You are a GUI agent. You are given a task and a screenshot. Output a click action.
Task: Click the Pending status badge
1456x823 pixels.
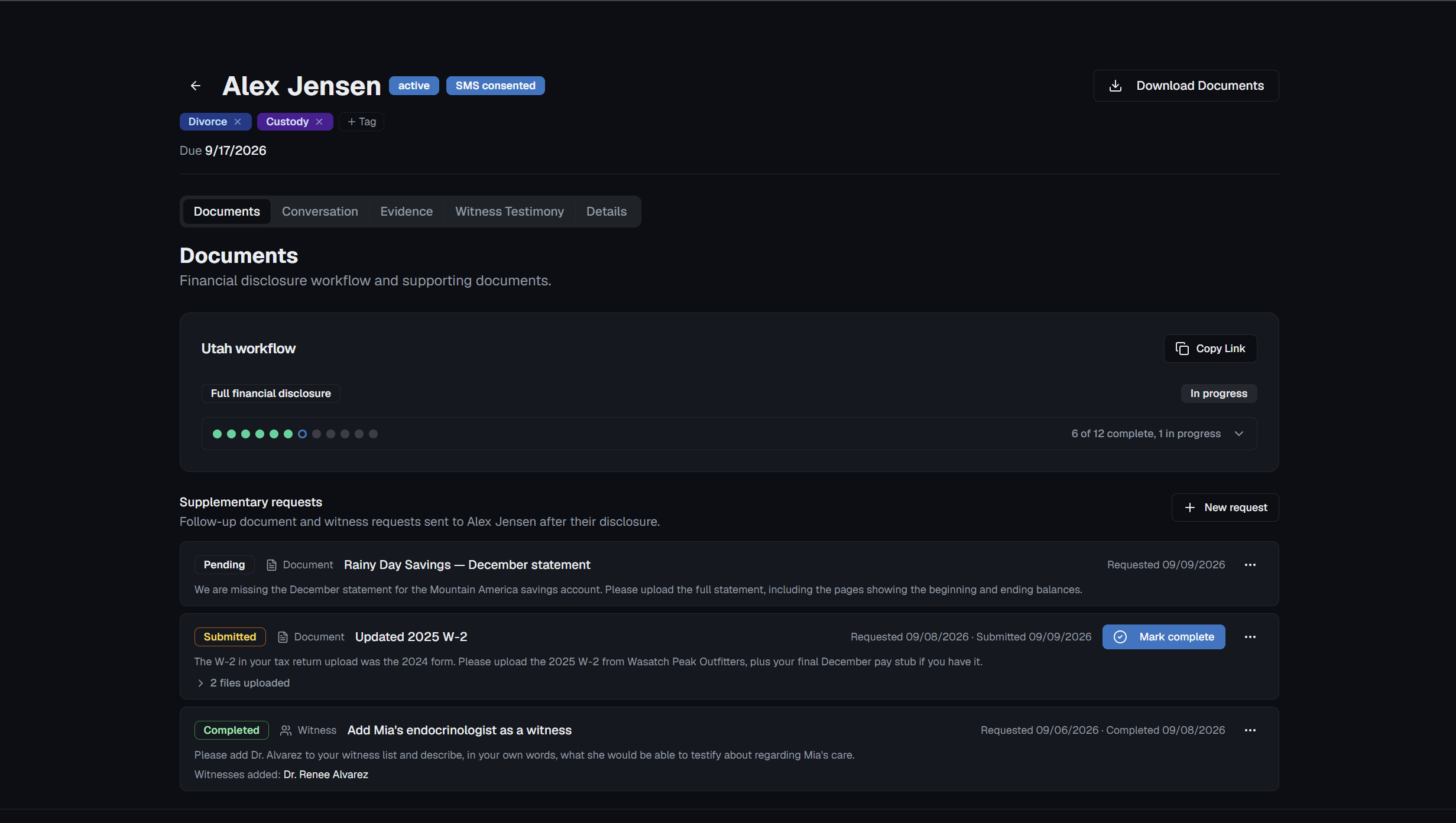point(224,565)
